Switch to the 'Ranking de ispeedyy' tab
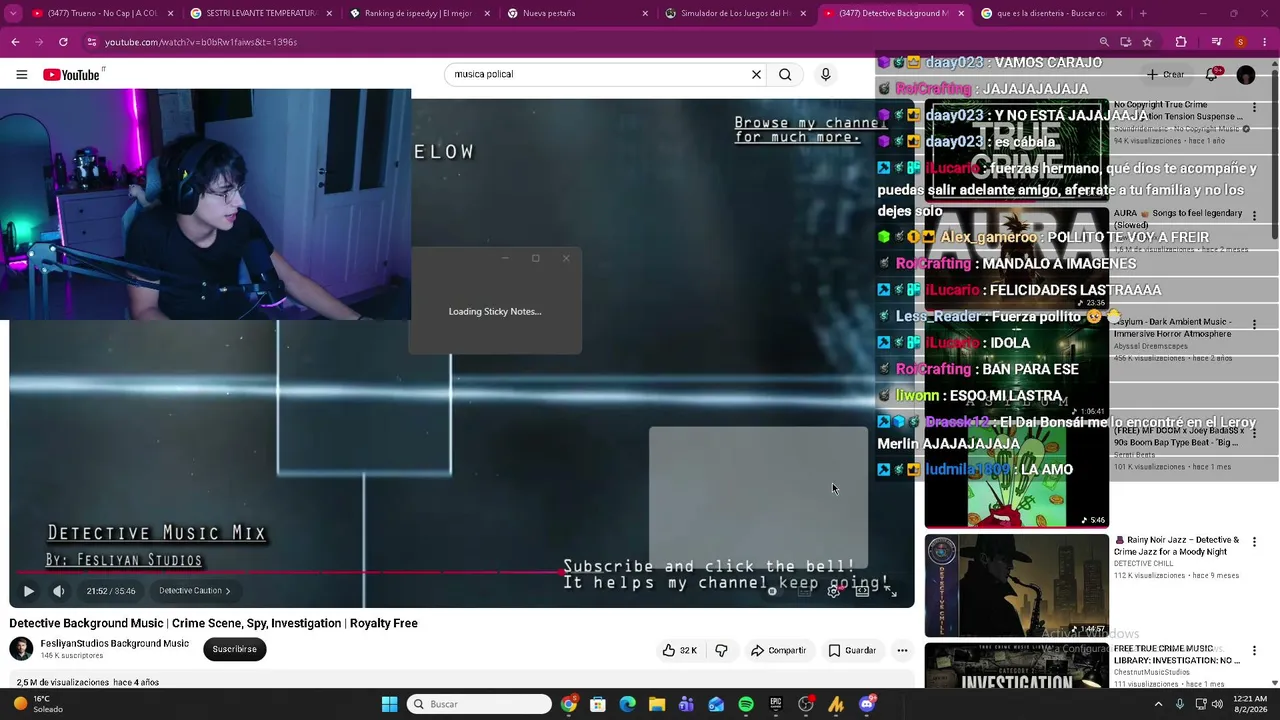This screenshot has width=1280, height=720. pos(420,13)
